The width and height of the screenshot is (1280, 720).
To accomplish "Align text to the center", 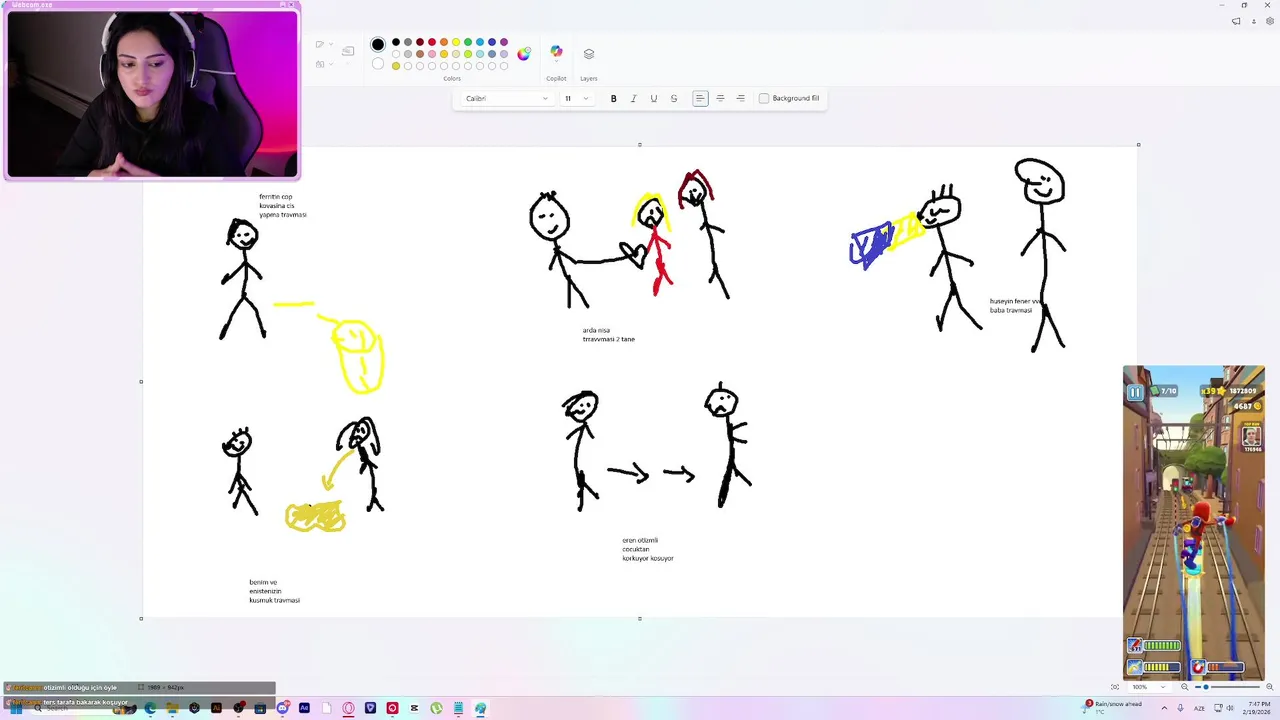I will click(x=720, y=98).
